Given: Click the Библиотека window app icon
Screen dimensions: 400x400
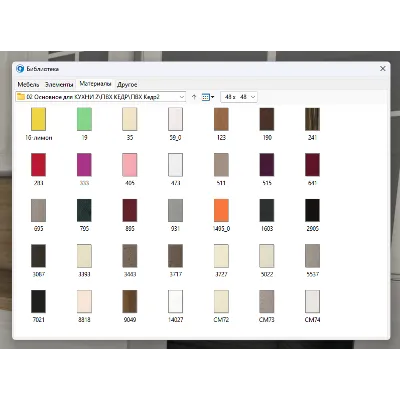Looking at the screenshot, I should click(20, 69).
